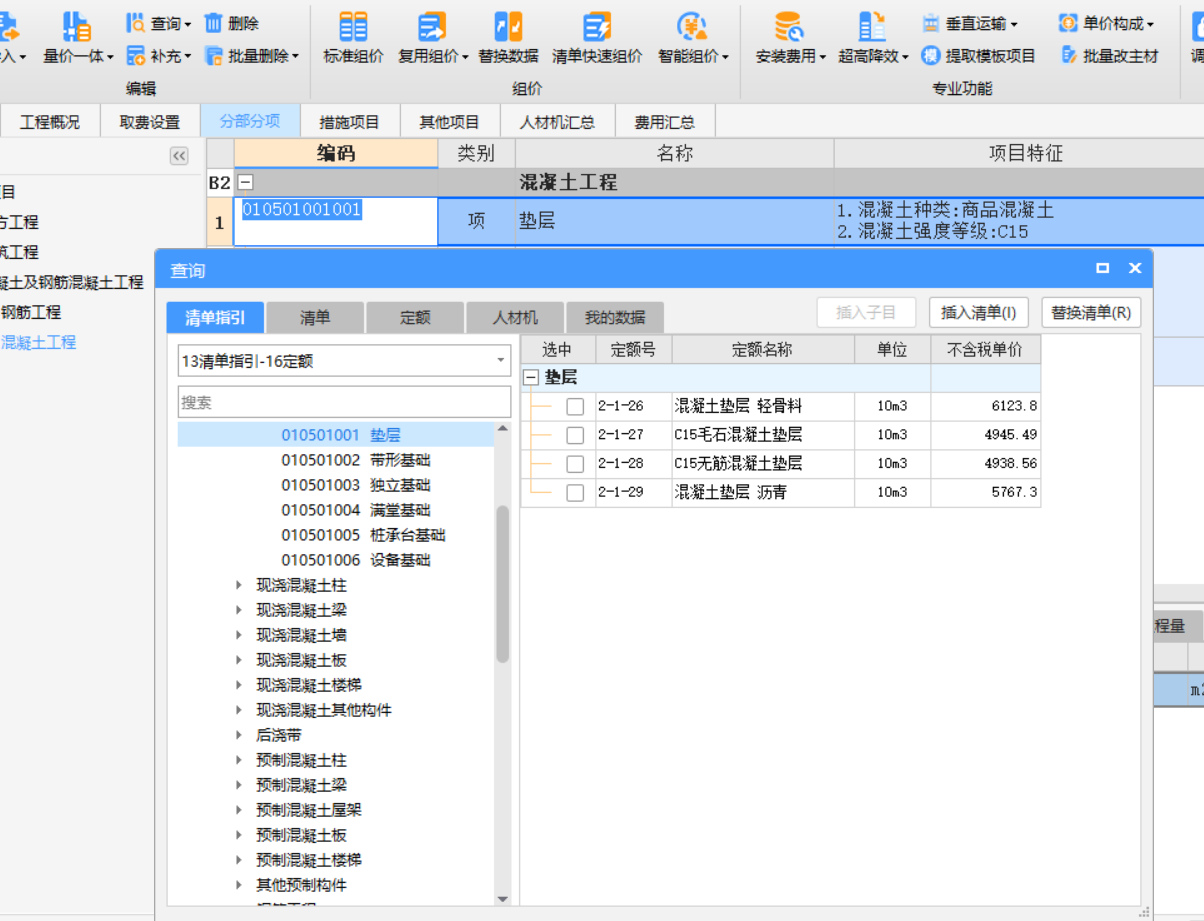Expand the 现浇混凝土楼梯 node
Viewport: 1204px width, 921px height.
(x=239, y=685)
